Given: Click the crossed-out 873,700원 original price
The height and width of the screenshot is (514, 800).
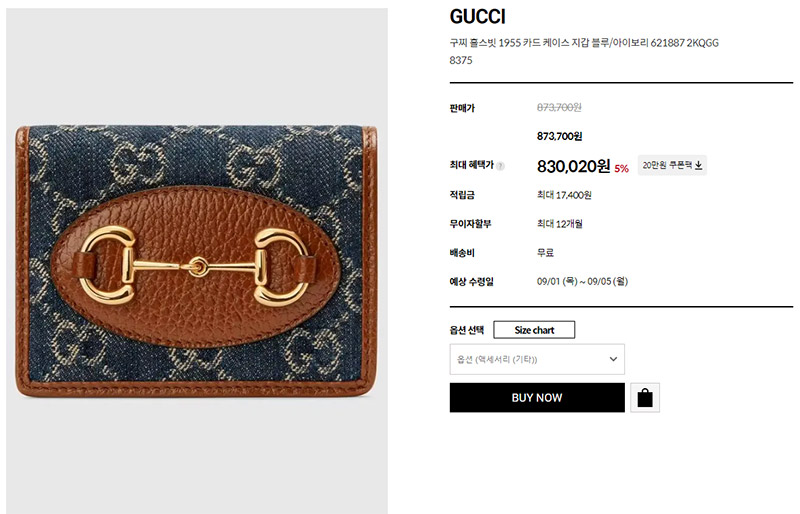Looking at the screenshot, I should pos(559,107).
